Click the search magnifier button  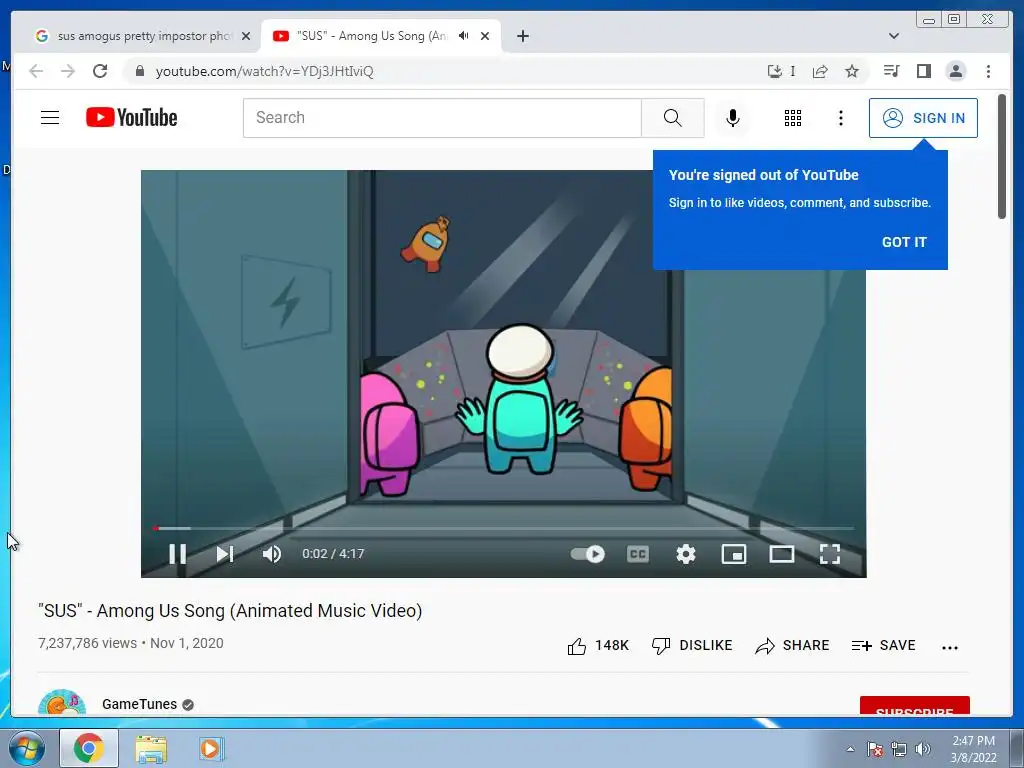click(673, 118)
